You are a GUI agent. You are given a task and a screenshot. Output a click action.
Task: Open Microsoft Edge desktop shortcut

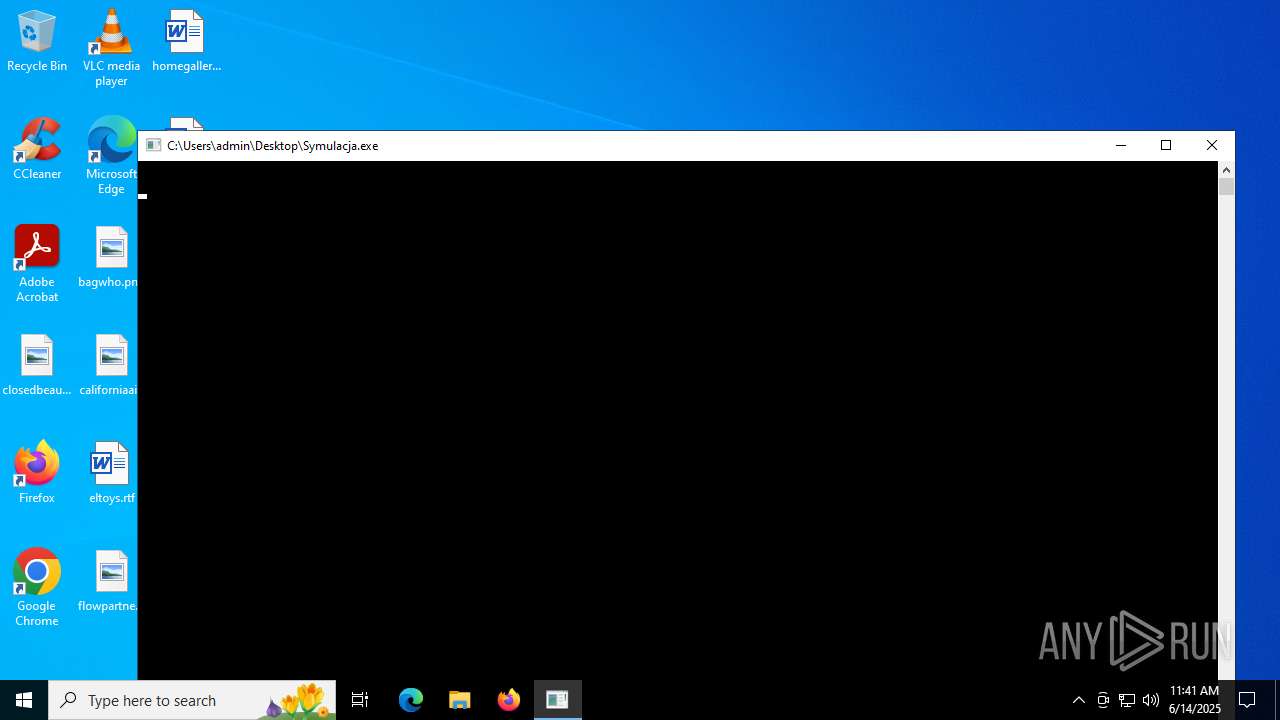[x=111, y=156]
